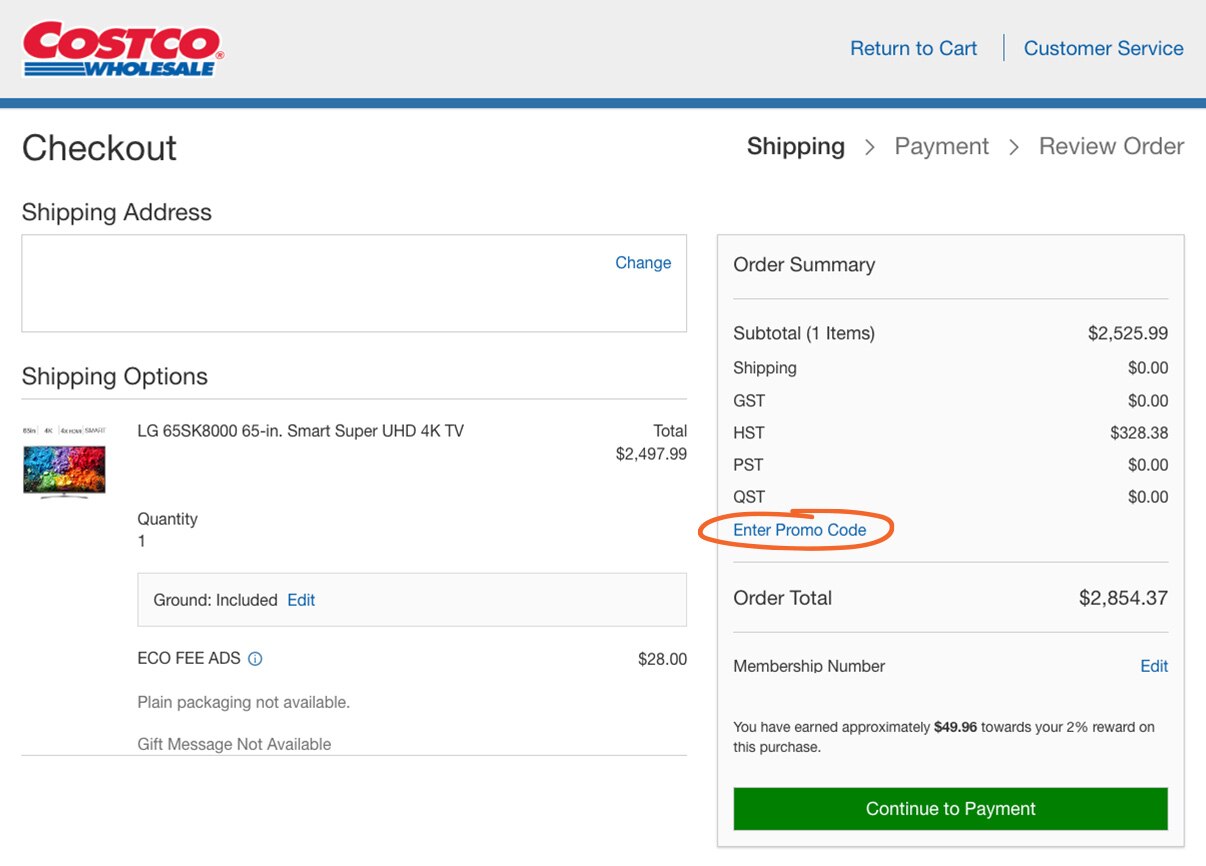Click the Ground: Included text
This screenshot has width=1206, height=866.
215,600
